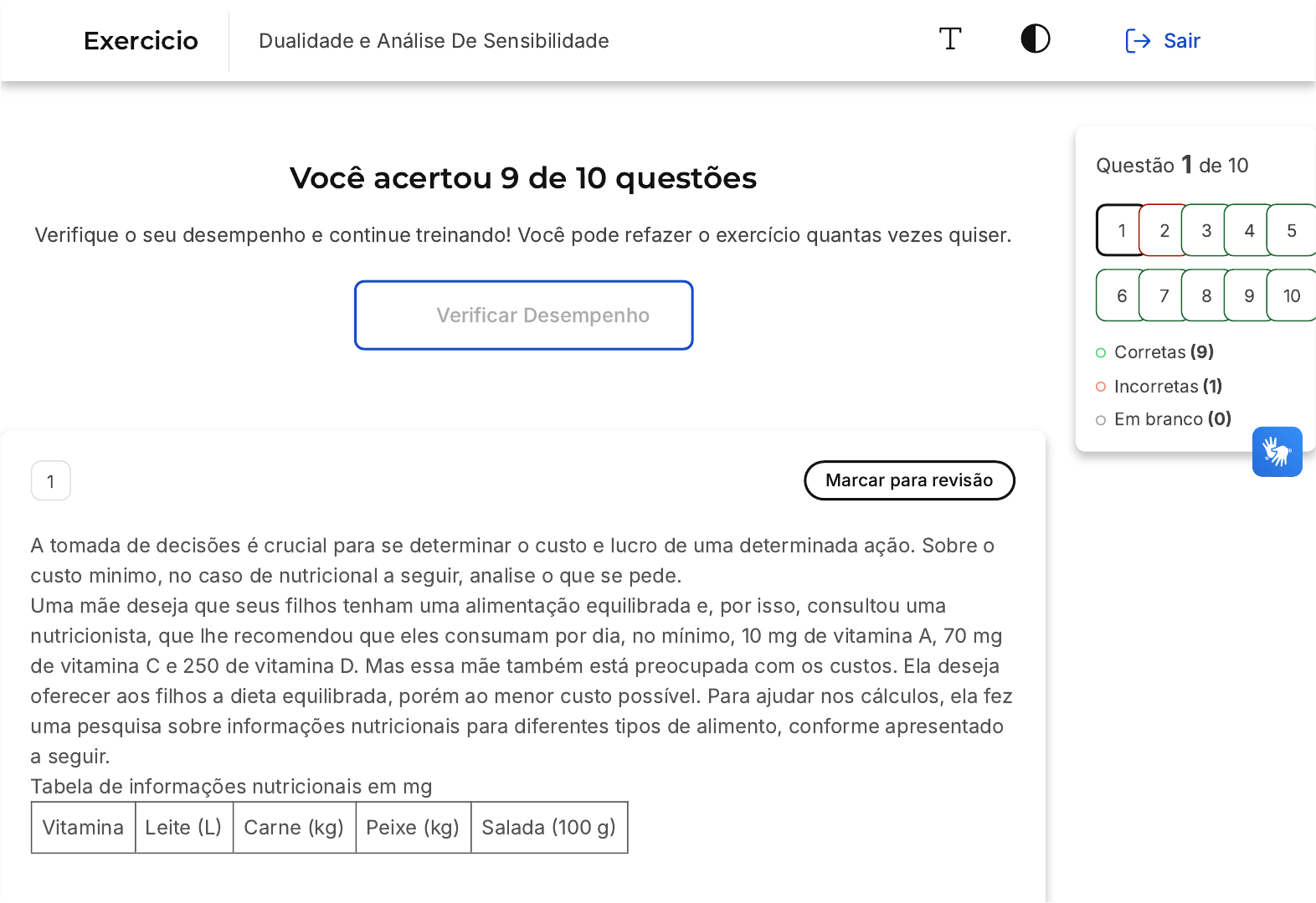Screen dimensions: 1316x903
Task: Jump to question 3
Action: tap(1206, 230)
